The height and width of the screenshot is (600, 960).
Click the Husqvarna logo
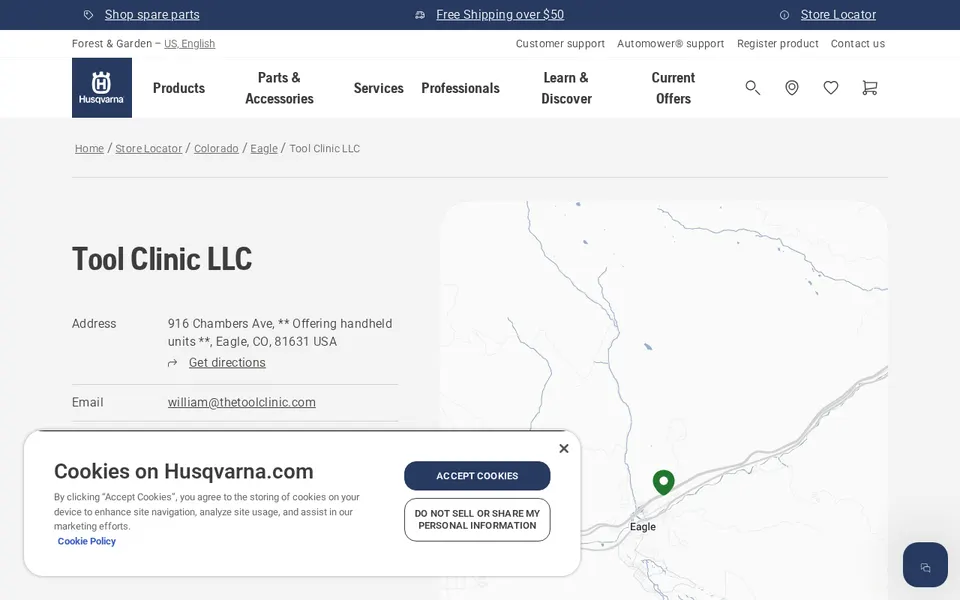click(x=102, y=88)
